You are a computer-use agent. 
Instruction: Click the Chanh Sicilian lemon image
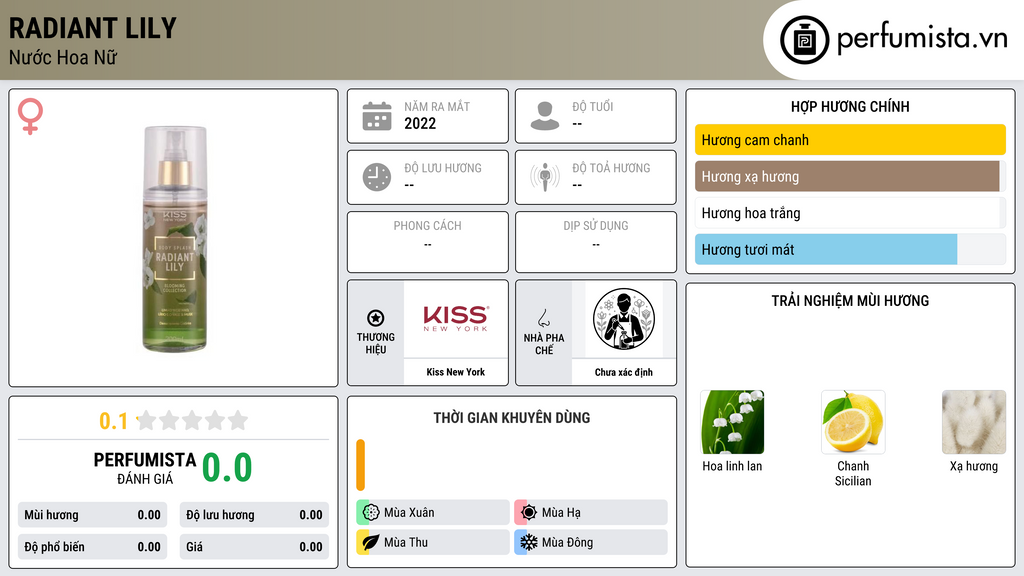(x=853, y=422)
